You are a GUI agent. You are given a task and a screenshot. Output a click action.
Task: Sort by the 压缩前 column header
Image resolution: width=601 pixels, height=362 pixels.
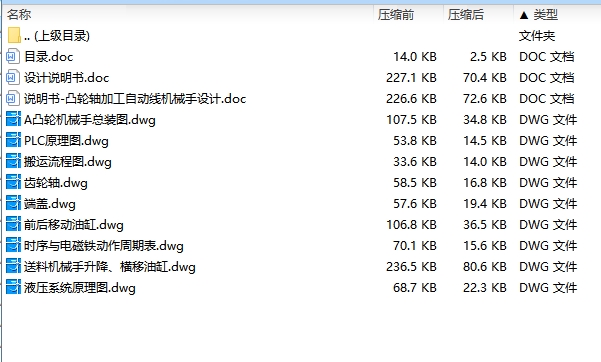point(396,15)
